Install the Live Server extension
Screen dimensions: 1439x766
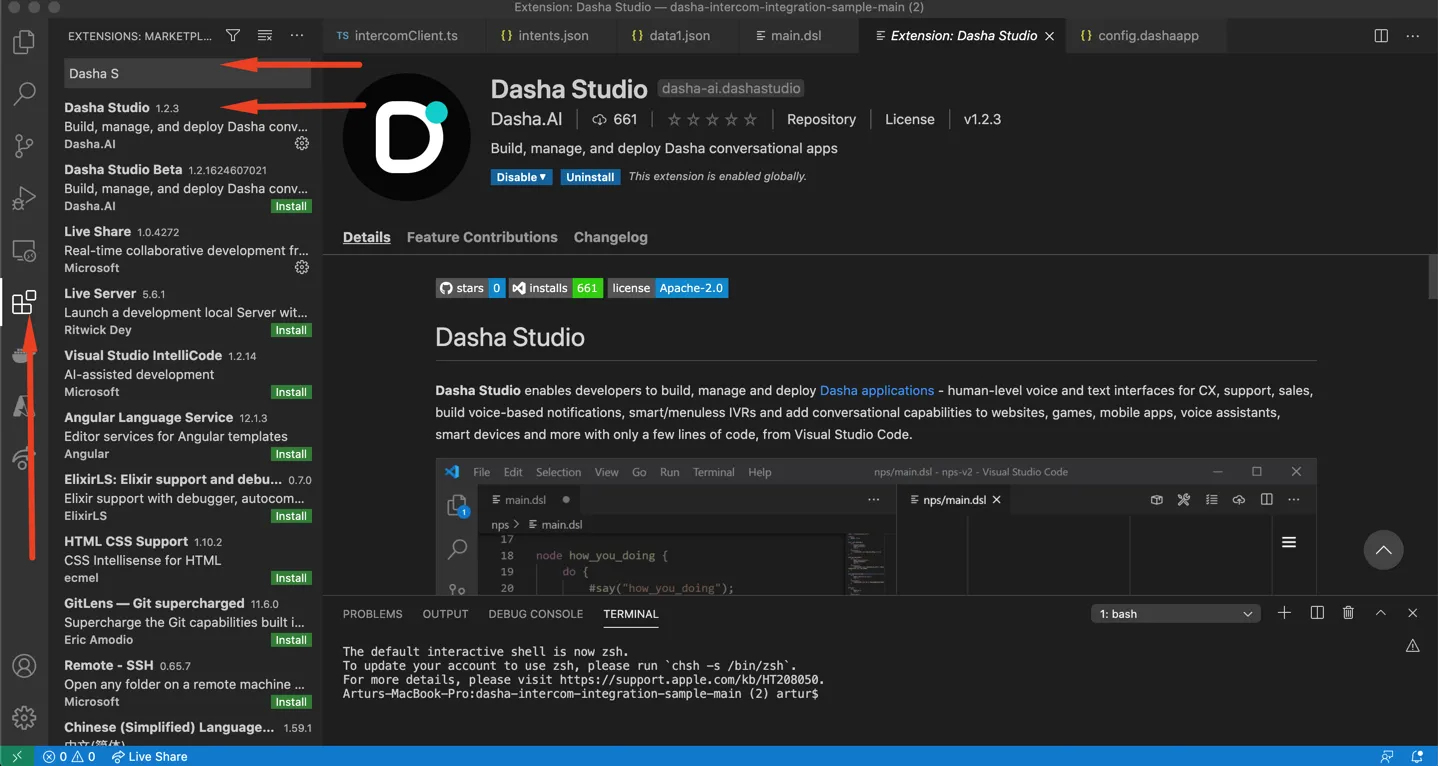click(x=291, y=330)
